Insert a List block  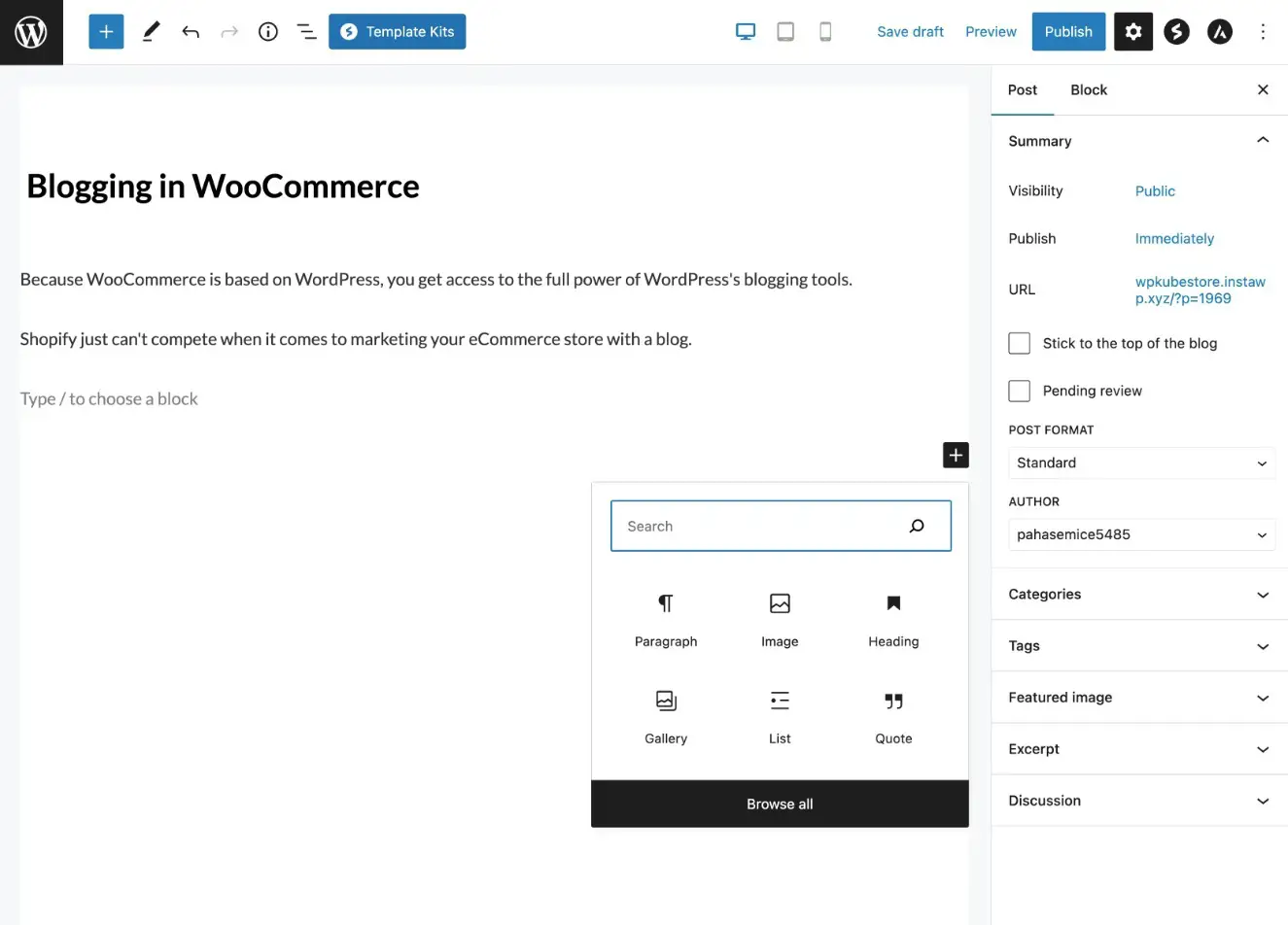(x=780, y=717)
